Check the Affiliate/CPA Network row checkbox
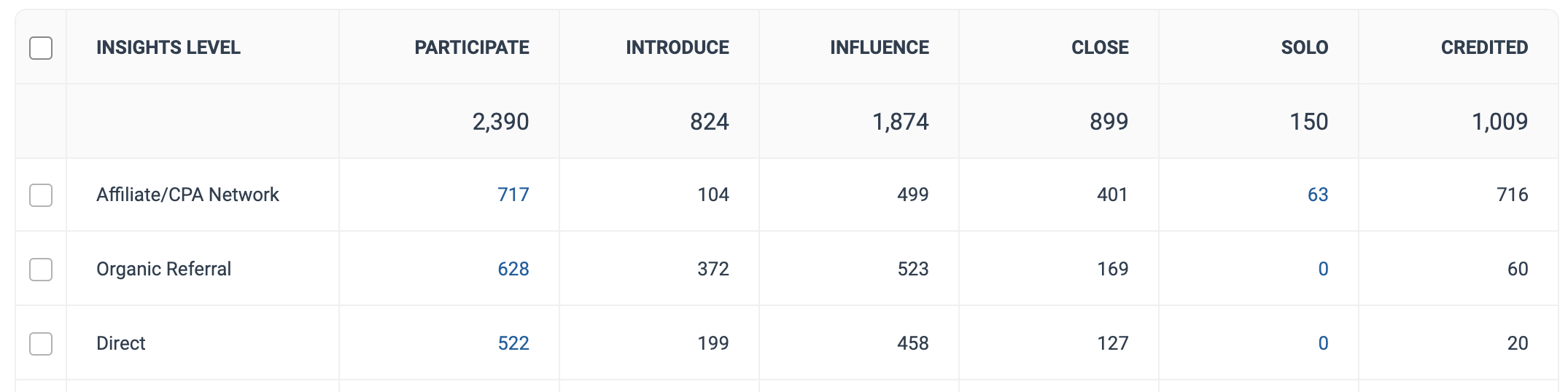The width and height of the screenshot is (1568, 392). tap(41, 195)
